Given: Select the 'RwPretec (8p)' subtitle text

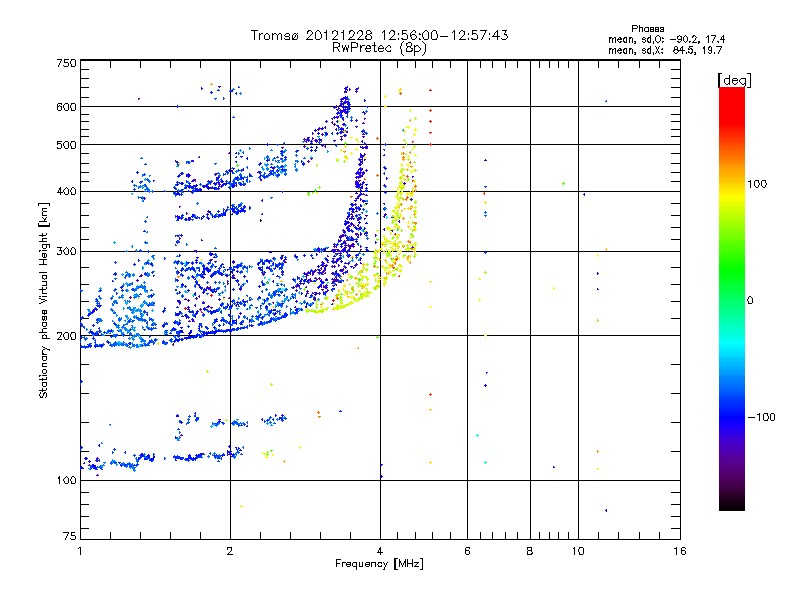Looking at the screenshot, I should point(379,48).
